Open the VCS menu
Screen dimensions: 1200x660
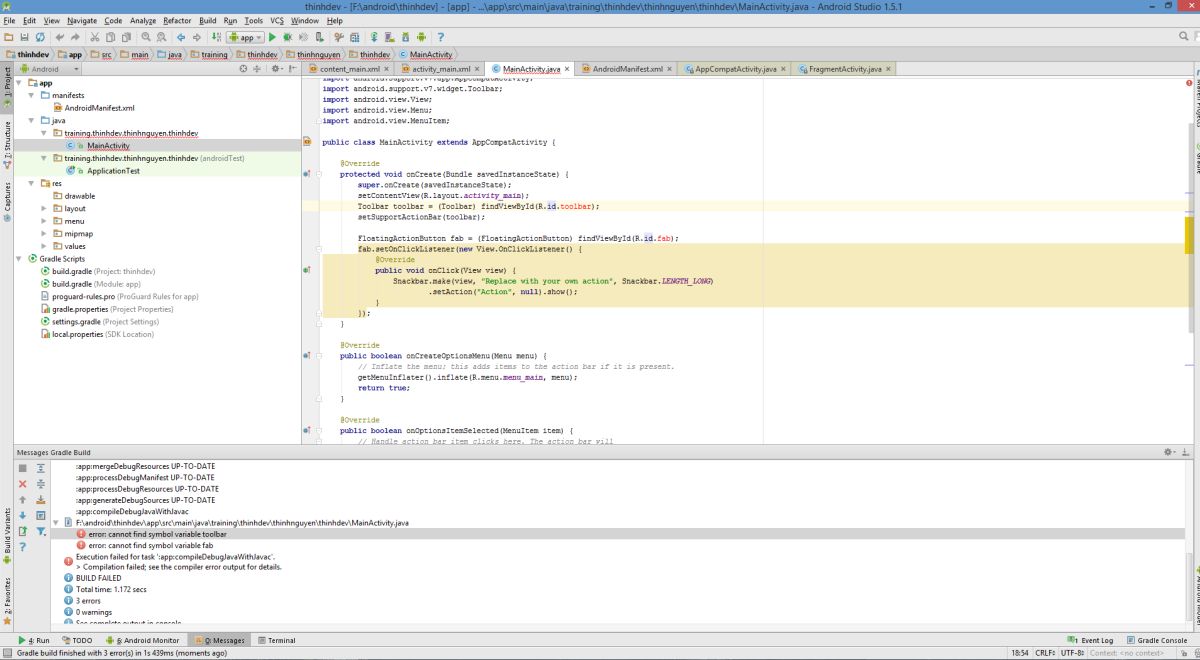coord(277,20)
